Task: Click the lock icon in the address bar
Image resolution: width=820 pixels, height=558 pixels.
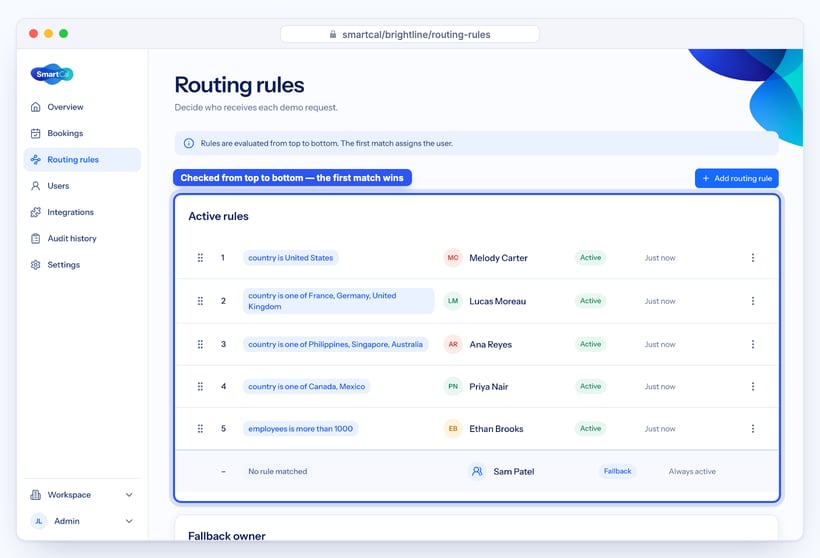Action: pos(333,35)
